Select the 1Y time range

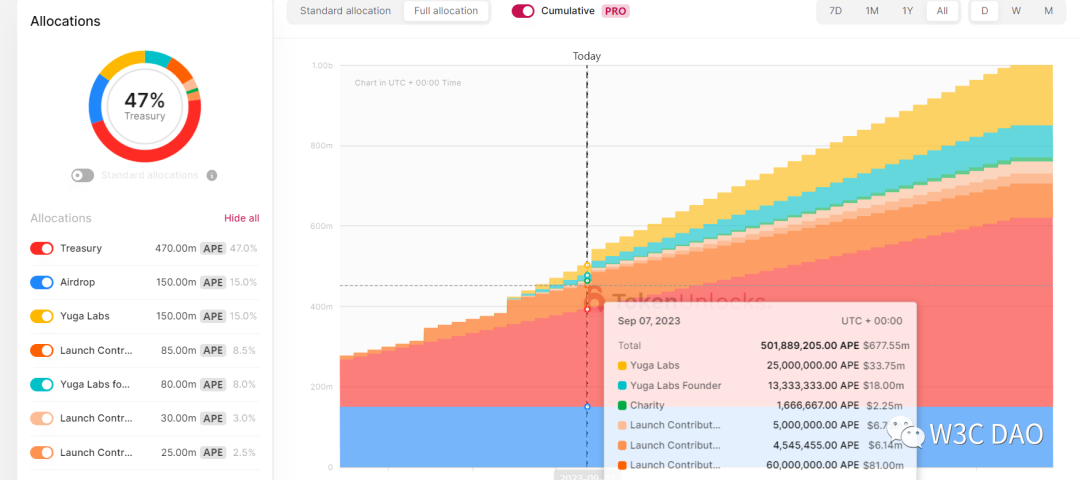point(908,11)
